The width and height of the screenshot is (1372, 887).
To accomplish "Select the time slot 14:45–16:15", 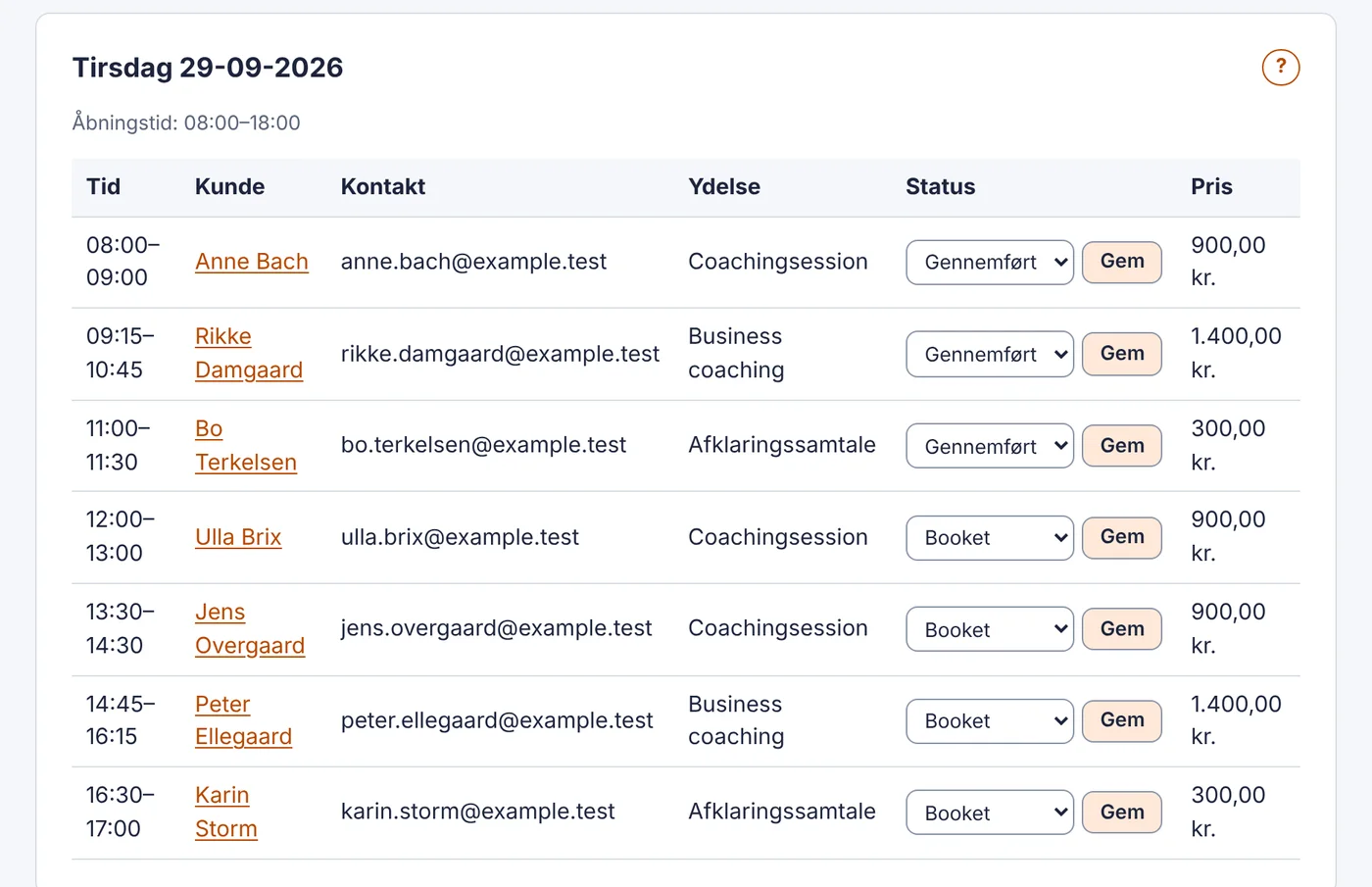I will 121,720.
